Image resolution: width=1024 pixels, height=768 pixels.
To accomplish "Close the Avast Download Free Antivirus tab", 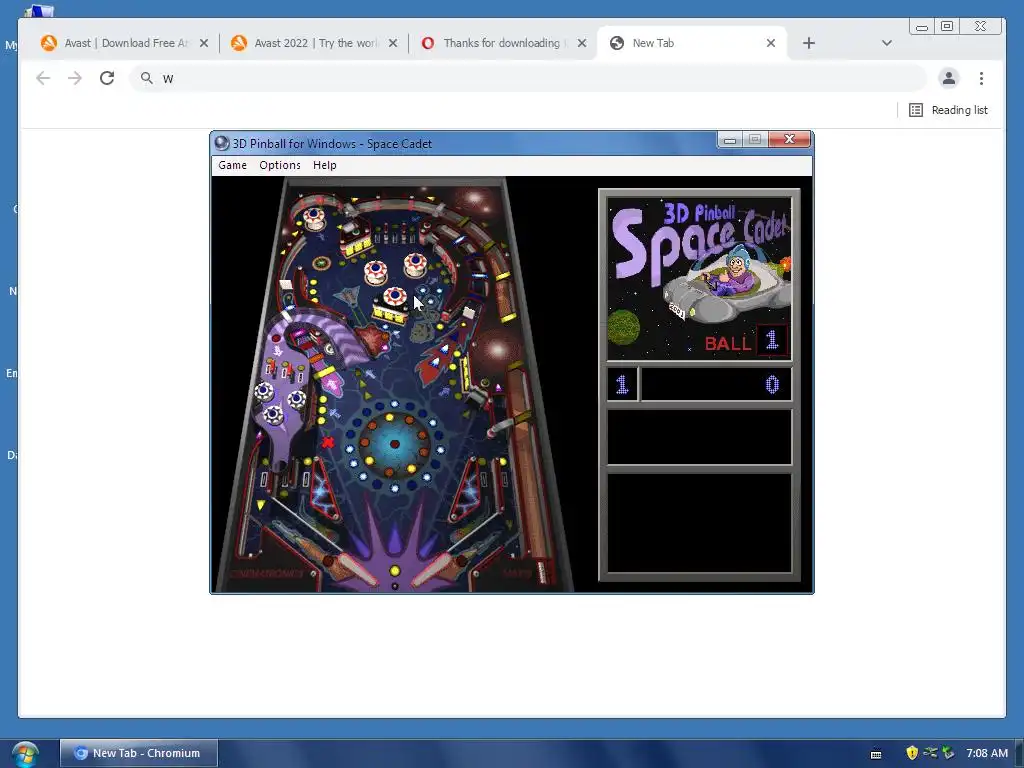I will [204, 43].
